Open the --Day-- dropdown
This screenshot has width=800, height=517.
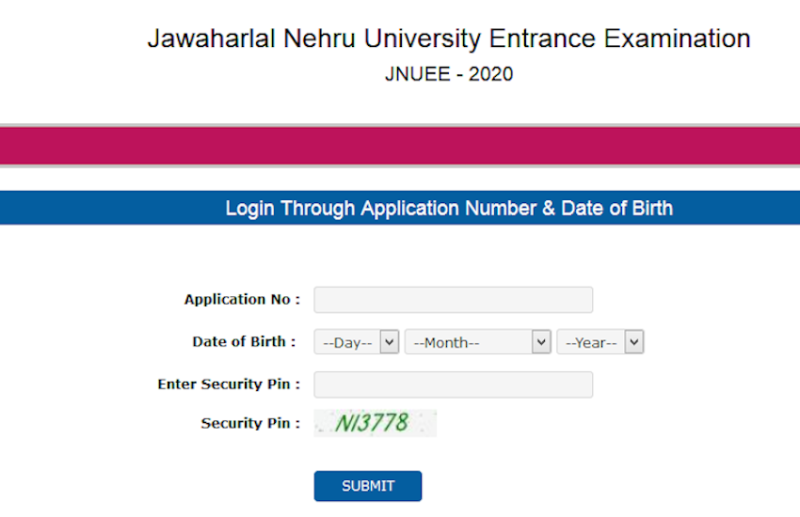pyautogui.click(x=356, y=342)
